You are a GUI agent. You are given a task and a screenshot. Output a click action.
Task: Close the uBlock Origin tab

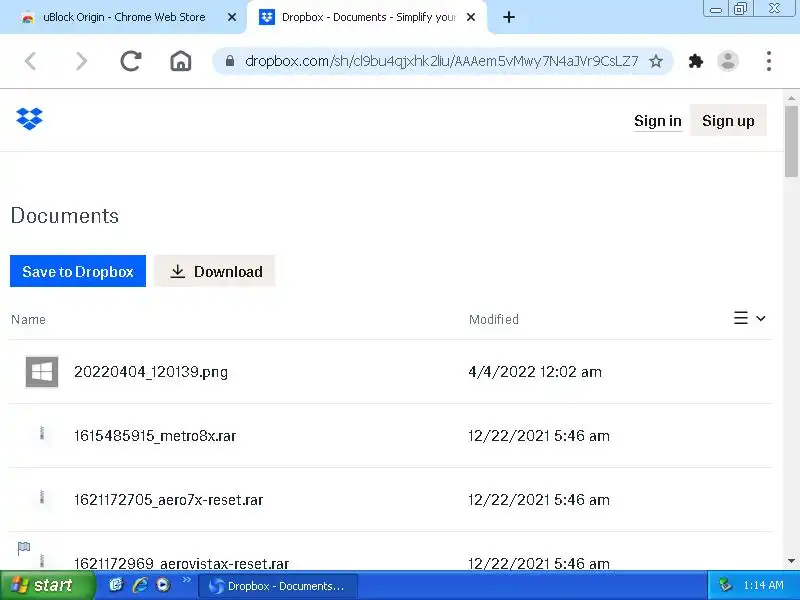(x=232, y=17)
